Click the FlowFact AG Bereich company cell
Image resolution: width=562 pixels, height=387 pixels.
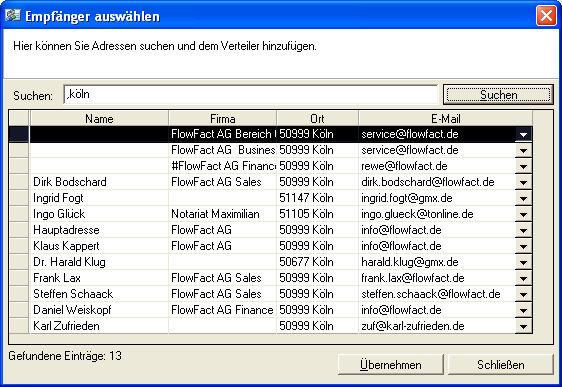(x=223, y=134)
